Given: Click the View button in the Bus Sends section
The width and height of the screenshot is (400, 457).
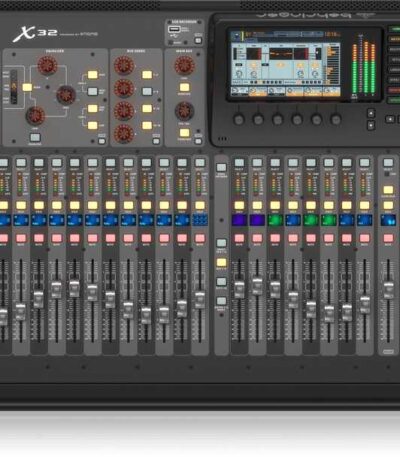Looking at the screenshot, I should 156,141.
